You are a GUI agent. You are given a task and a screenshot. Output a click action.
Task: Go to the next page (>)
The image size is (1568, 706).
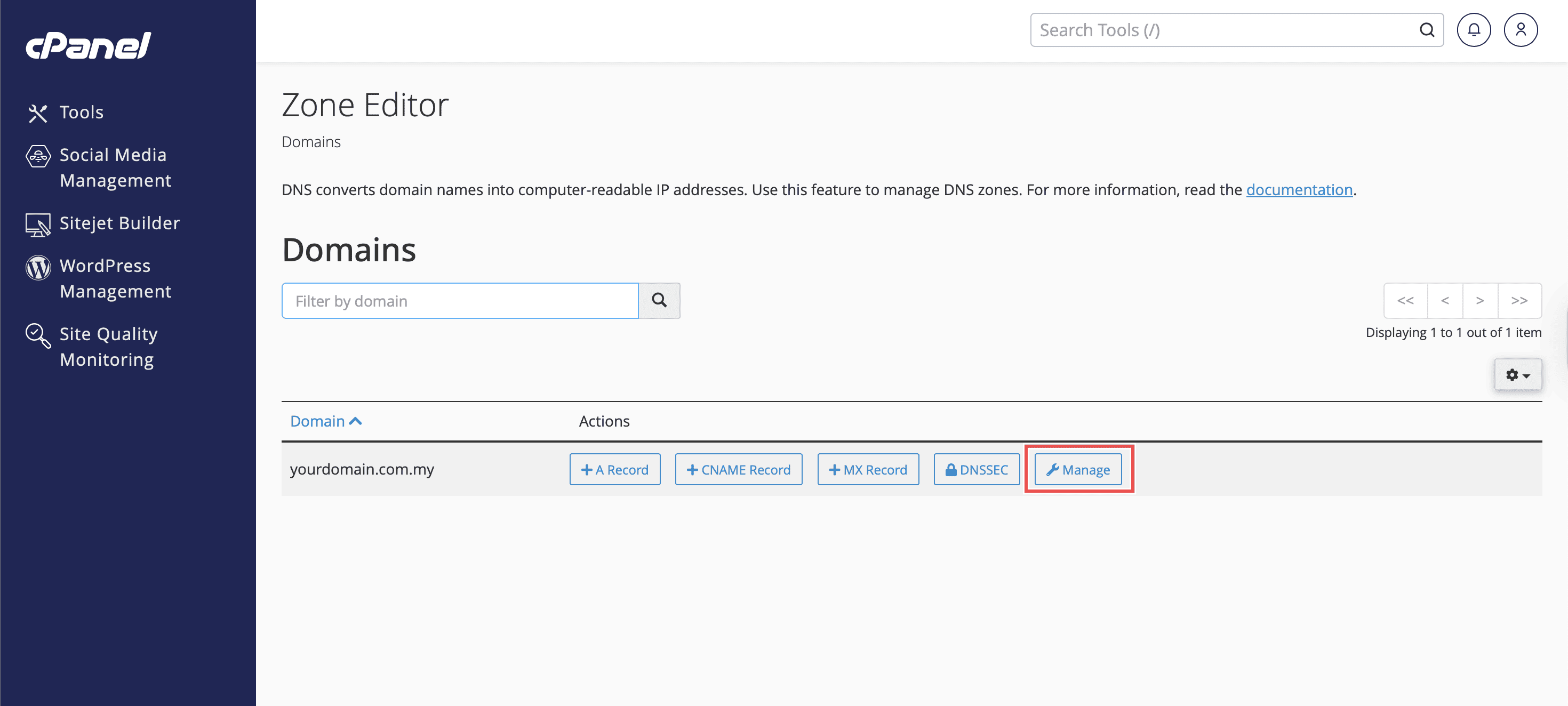(x=1480, y=301)
